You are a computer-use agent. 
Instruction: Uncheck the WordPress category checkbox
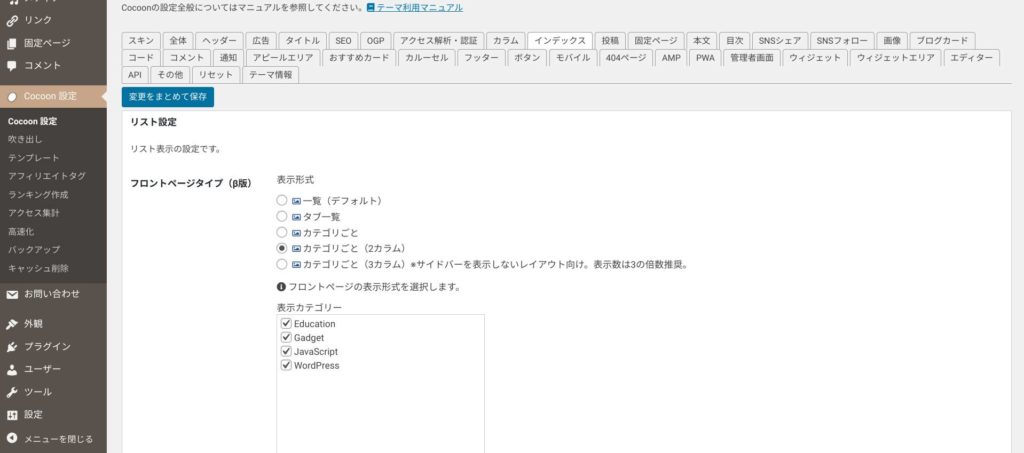pyautogui.click(x=285, y=366)
